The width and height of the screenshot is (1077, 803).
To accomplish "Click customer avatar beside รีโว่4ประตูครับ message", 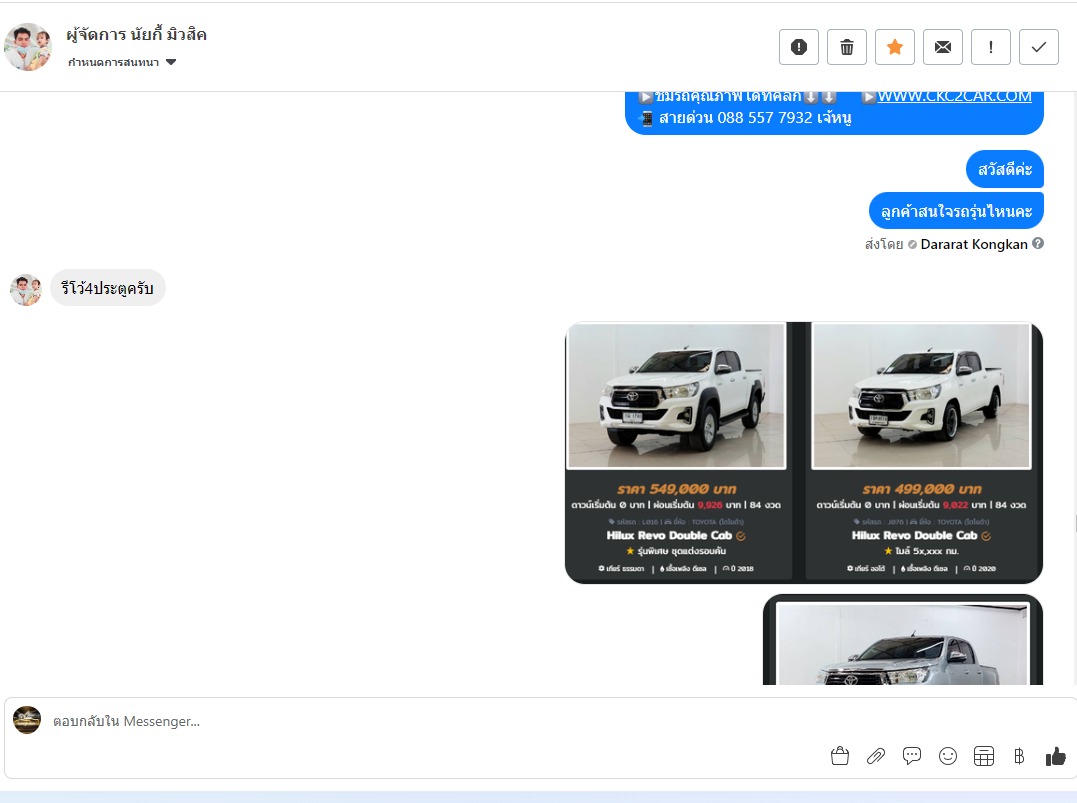I will click(26, 290).
